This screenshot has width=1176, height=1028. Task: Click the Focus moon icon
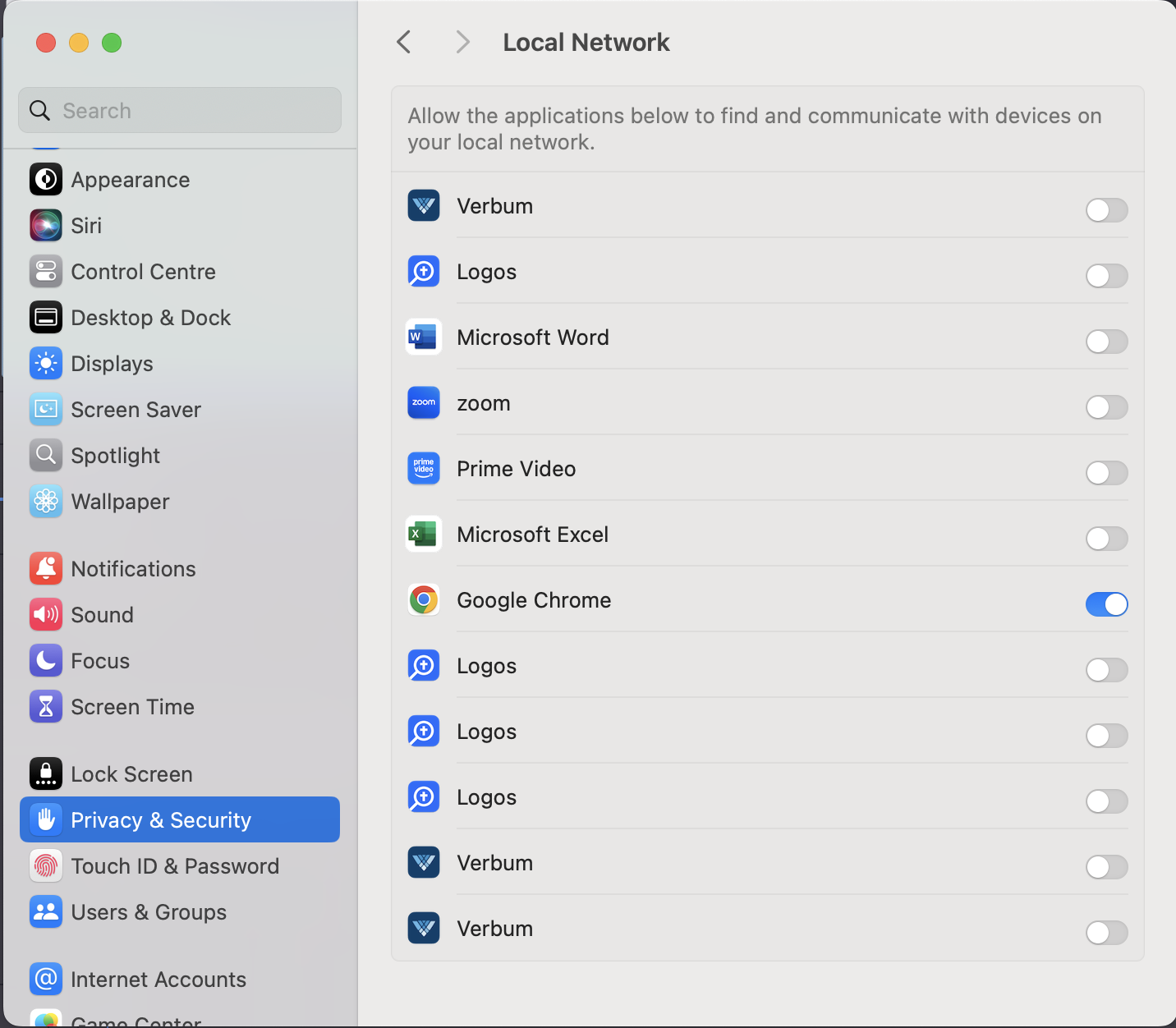click(x=46, y=660)
